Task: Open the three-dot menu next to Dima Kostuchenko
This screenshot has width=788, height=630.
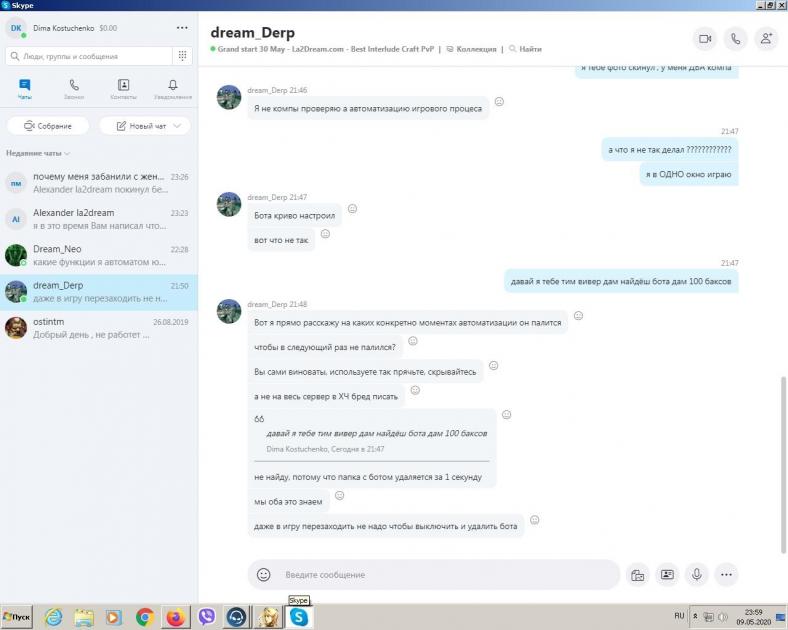Action: pos(181,28)
